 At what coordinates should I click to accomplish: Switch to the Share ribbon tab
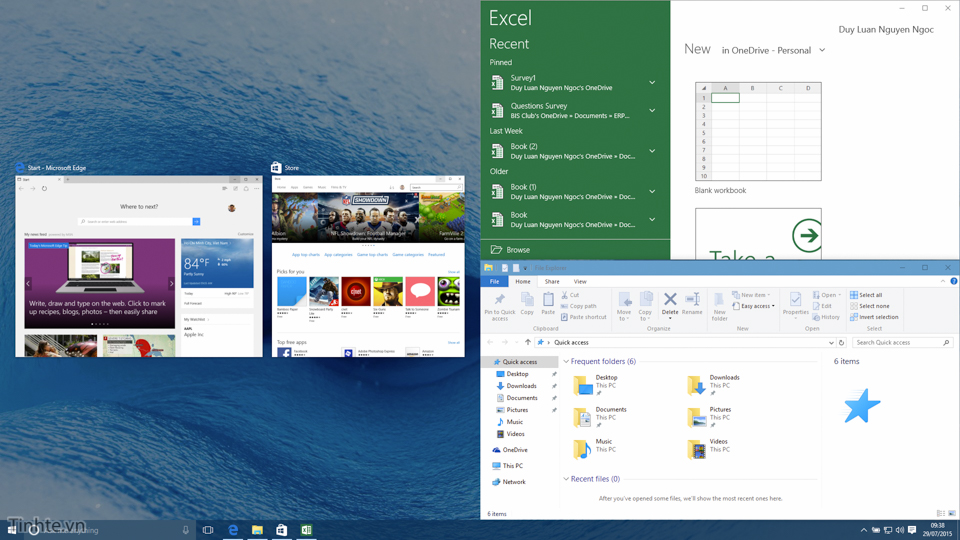(x=552, y=282)
